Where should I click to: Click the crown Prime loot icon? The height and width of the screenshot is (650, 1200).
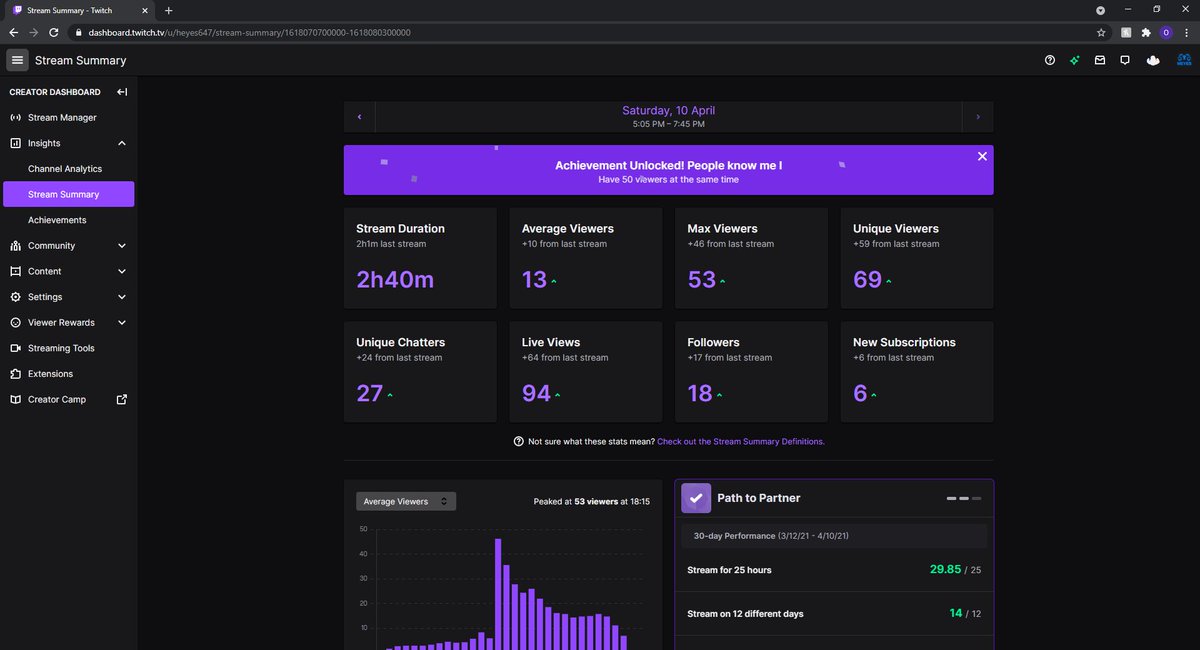(1153, 60)
